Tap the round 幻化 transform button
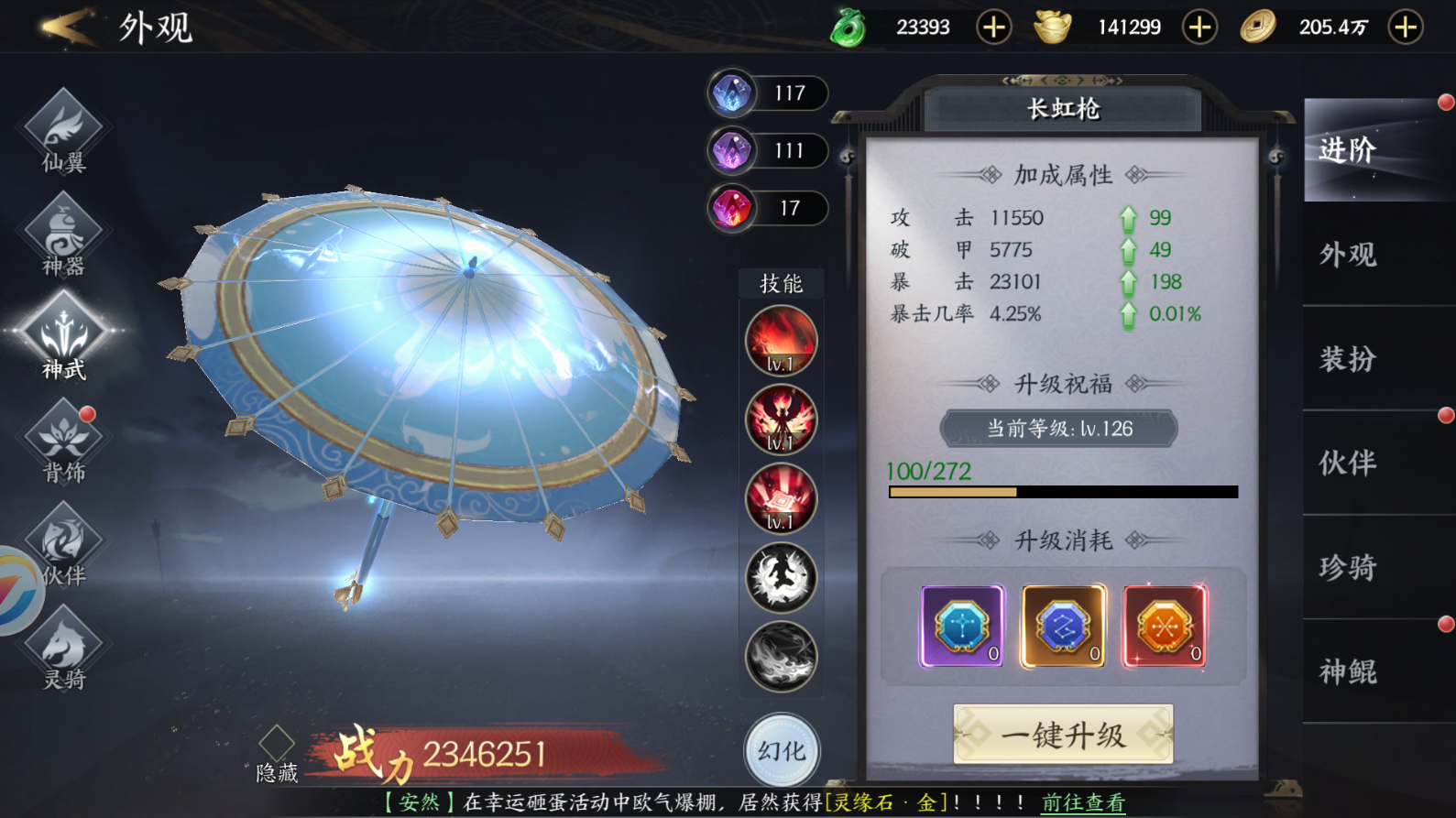 782,751
